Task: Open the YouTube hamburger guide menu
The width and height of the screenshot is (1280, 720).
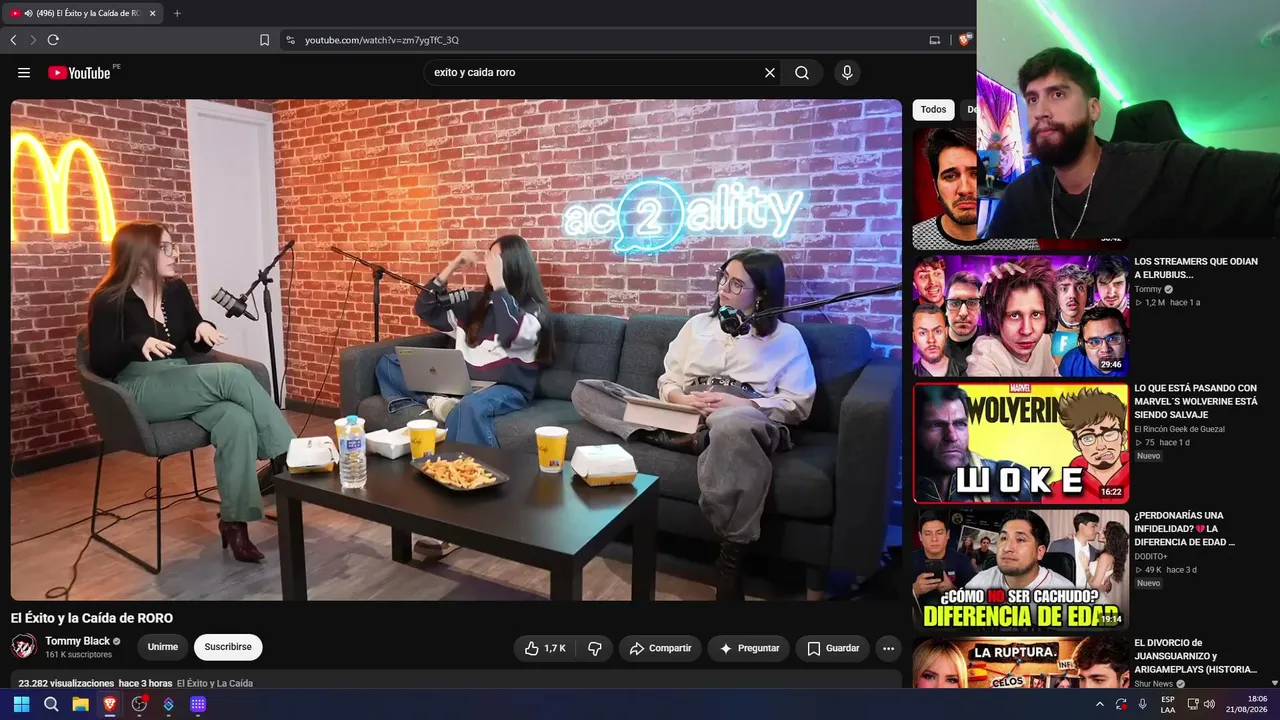Action: [24, 73]
